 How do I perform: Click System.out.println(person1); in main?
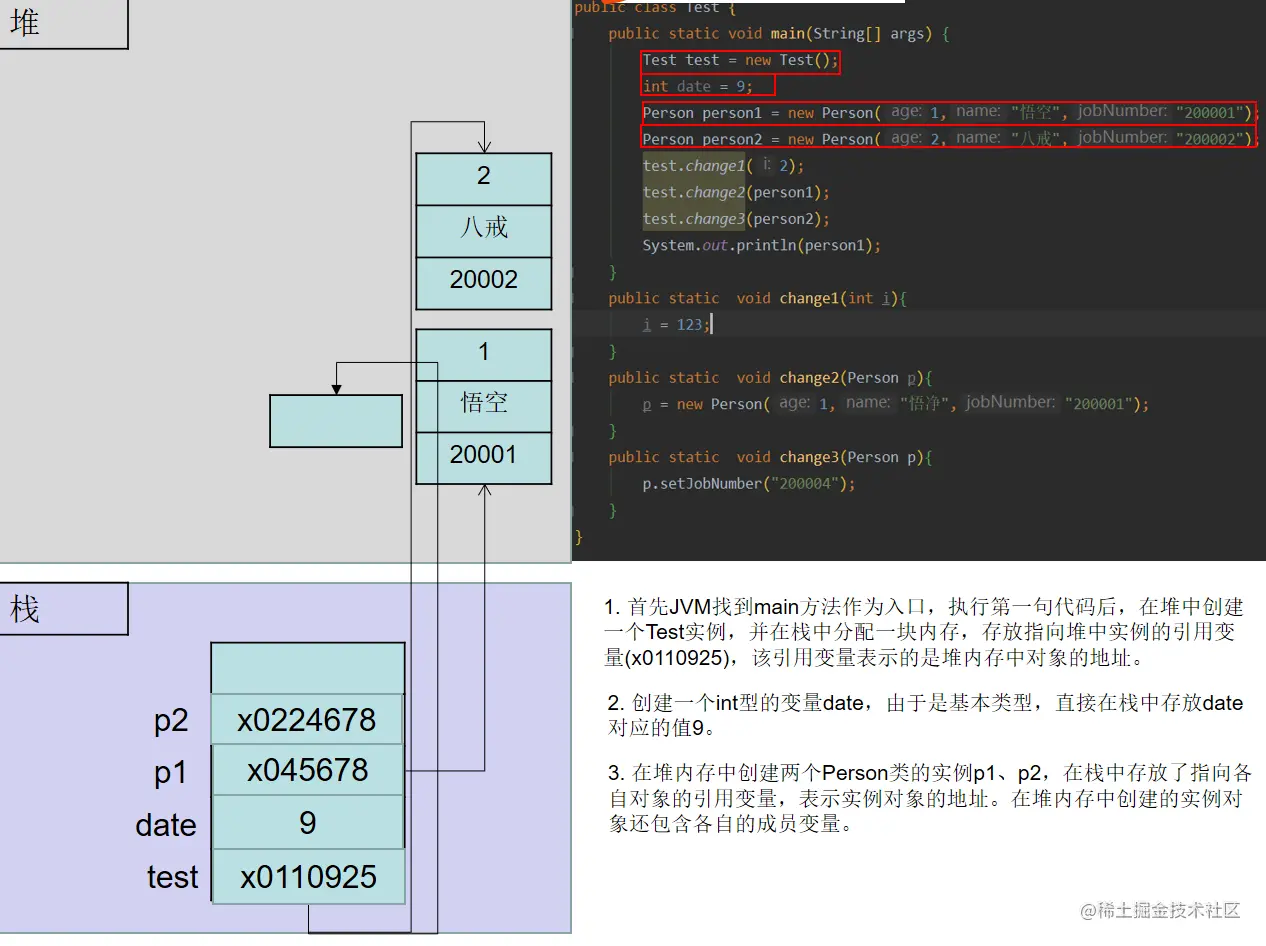(x=758, y=245)
